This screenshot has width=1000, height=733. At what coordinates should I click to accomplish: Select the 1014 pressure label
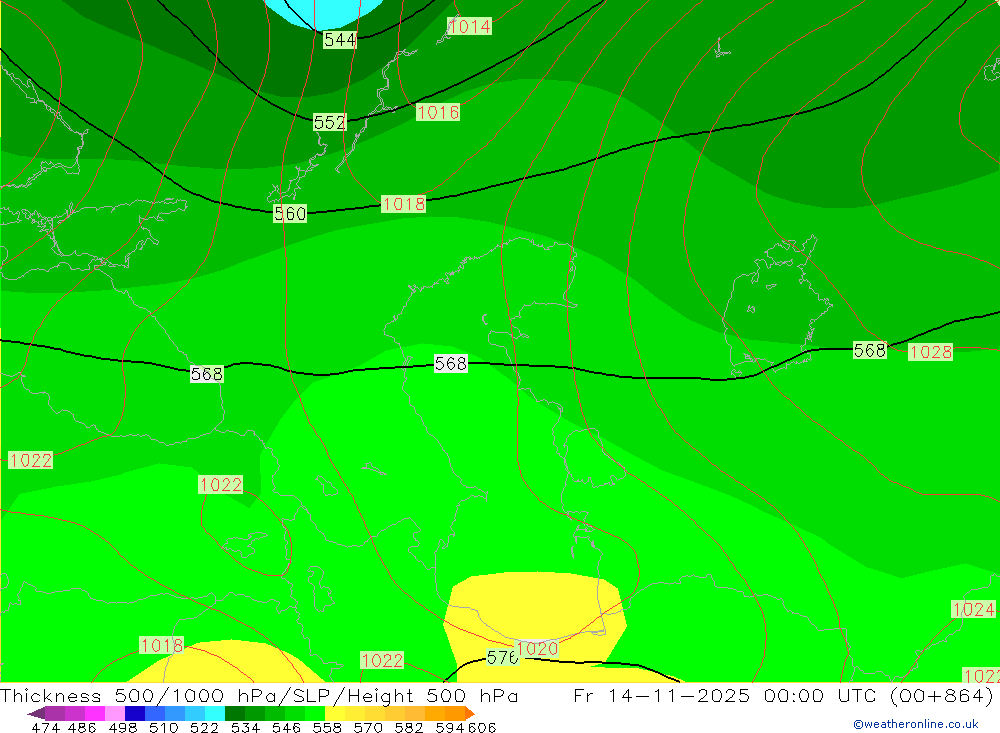(x=469, y=26)
